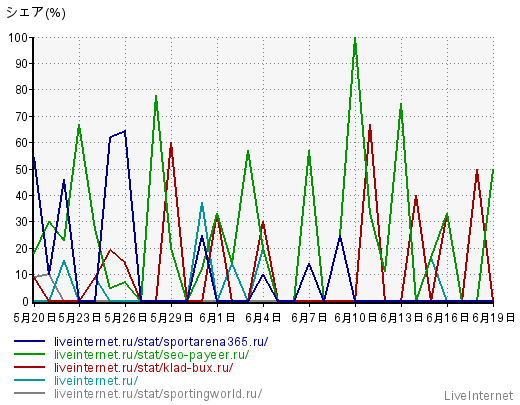Click the 6月13日 date axis label
Image resolution: width=520 pixels, height=405 pixels.
pyautogui.click(x=401, y=318)
